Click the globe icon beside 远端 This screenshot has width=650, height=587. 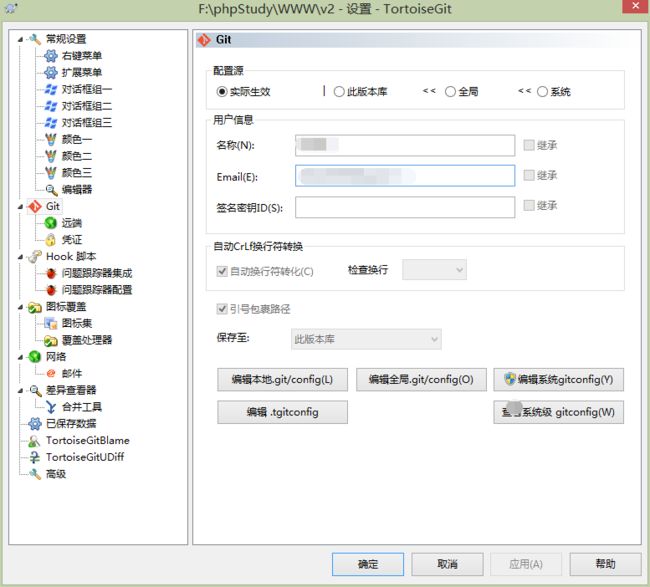(x=51, y=223)
